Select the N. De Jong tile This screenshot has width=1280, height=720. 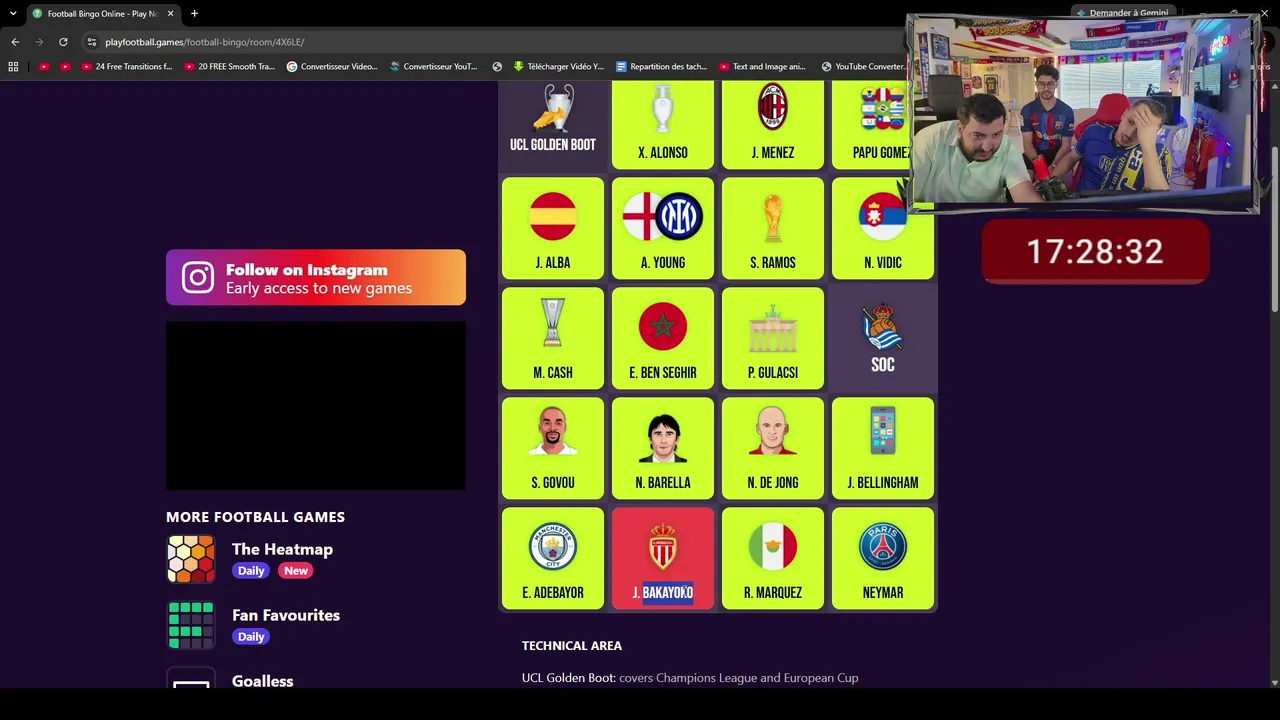[x=773, y=448]
